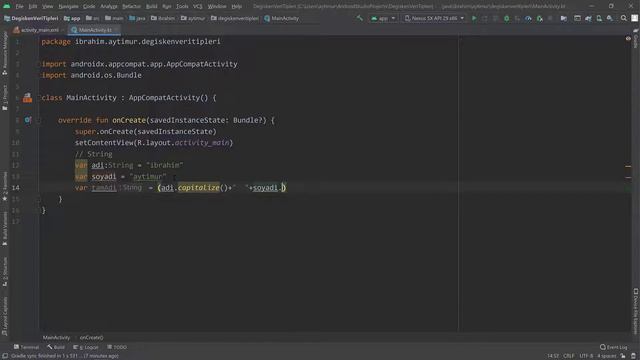The width and height of the screenshot is (640, 360).
Task: Open the View menu
Action: click(47, 7)
